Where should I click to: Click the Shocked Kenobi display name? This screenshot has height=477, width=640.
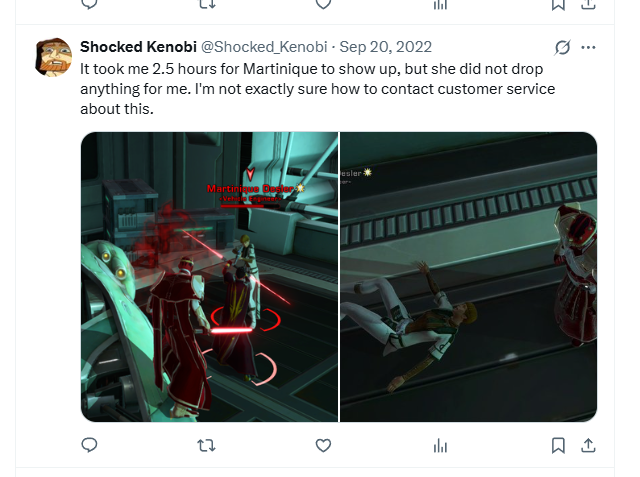click(138, 47)
